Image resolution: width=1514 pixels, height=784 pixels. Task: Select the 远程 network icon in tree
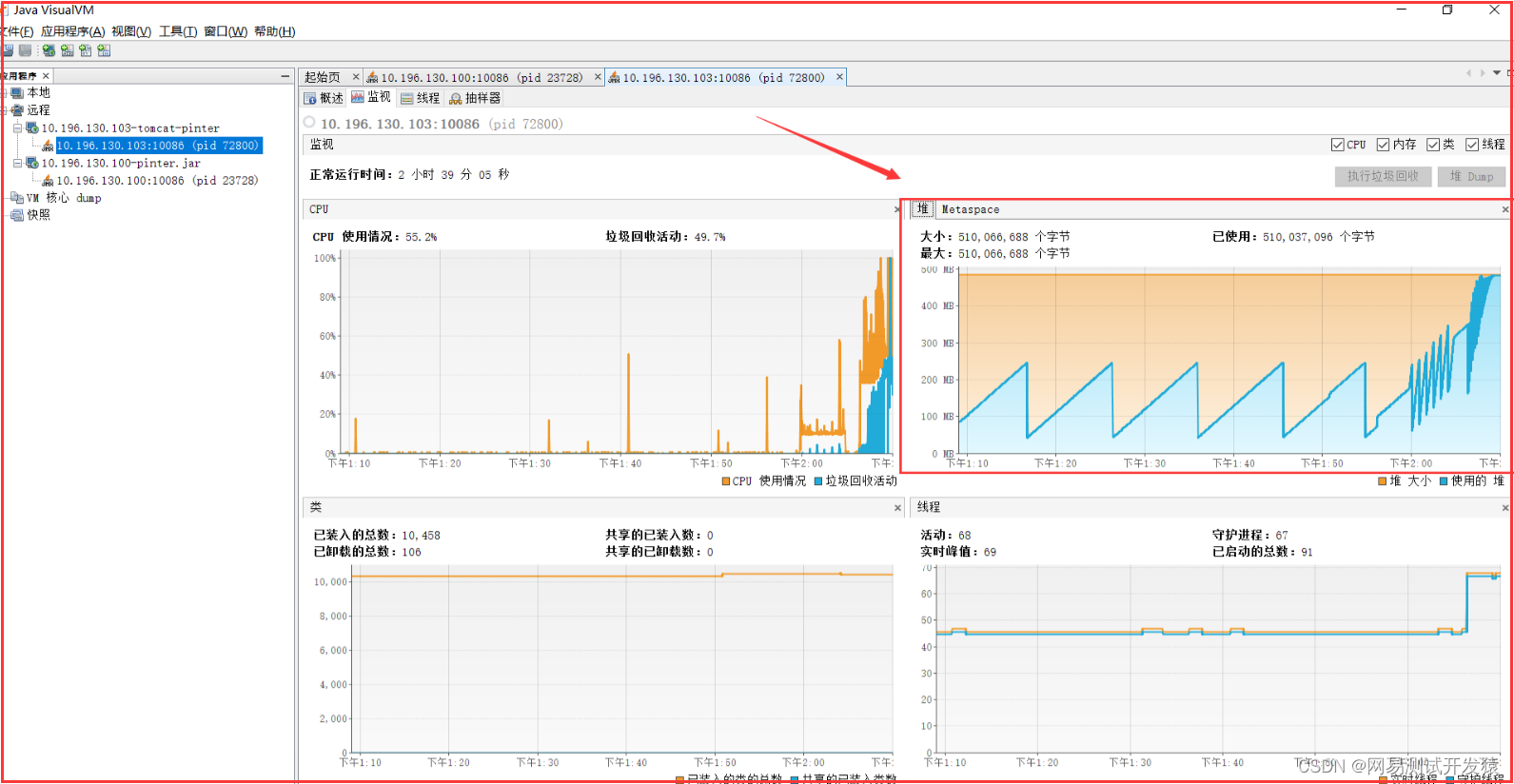click(x=17, y=110)
